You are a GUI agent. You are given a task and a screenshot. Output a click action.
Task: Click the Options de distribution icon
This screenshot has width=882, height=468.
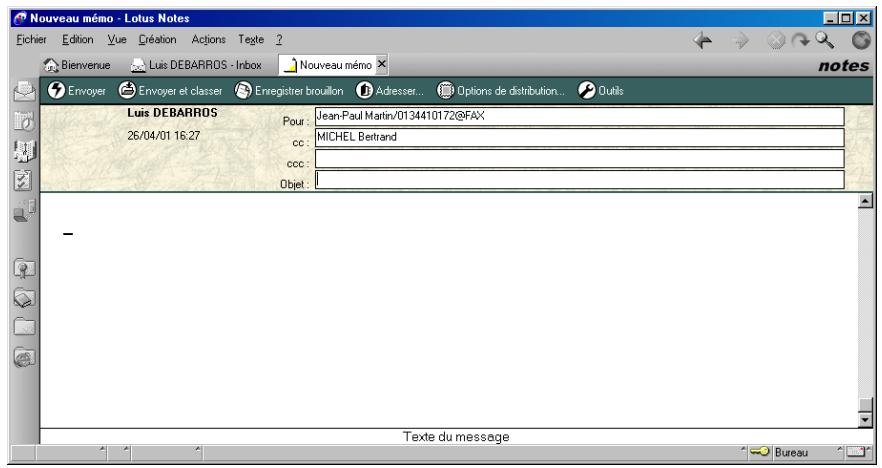point(446,90)
